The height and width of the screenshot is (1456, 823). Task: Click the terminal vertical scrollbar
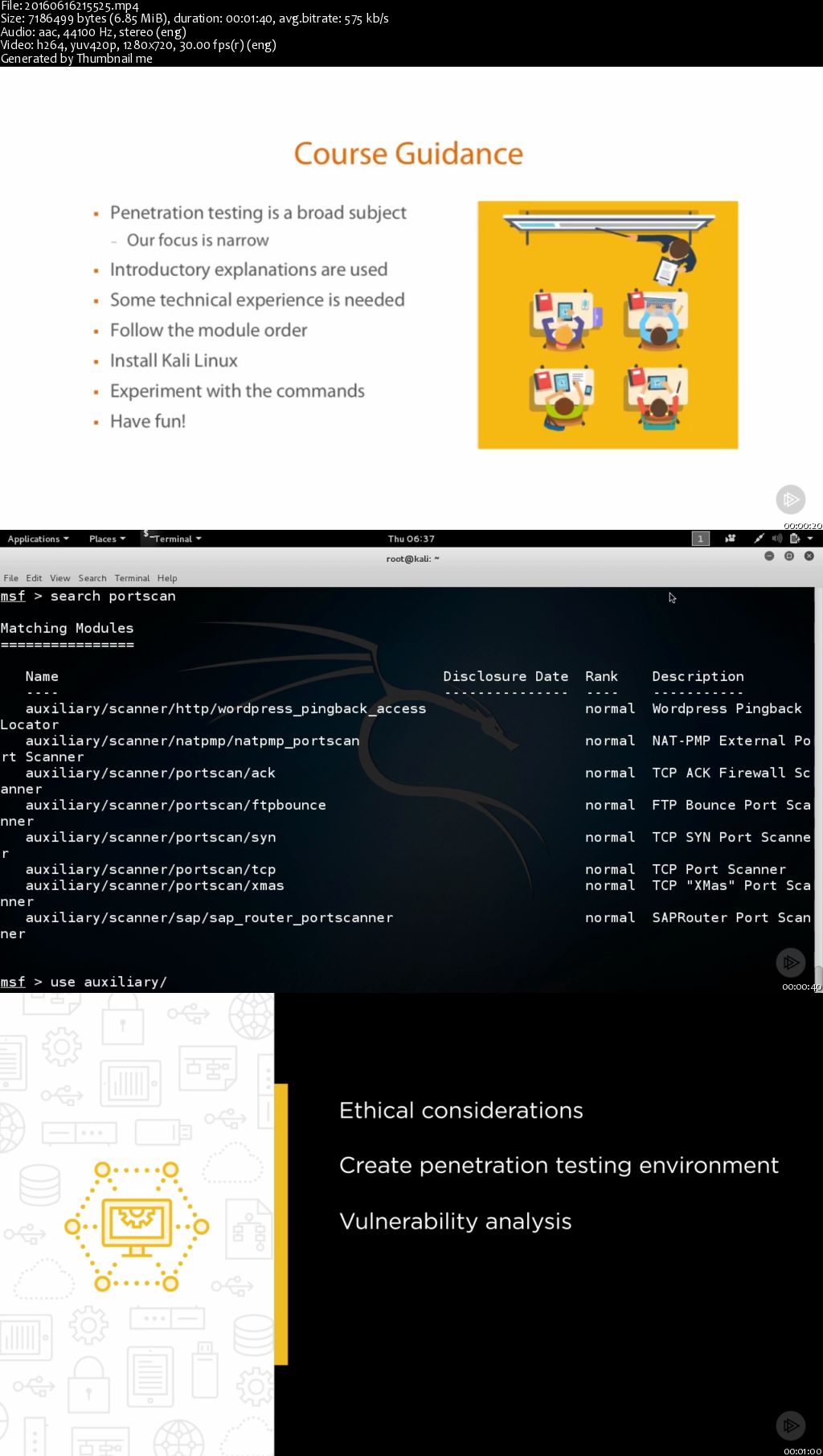tap(818, 788)
